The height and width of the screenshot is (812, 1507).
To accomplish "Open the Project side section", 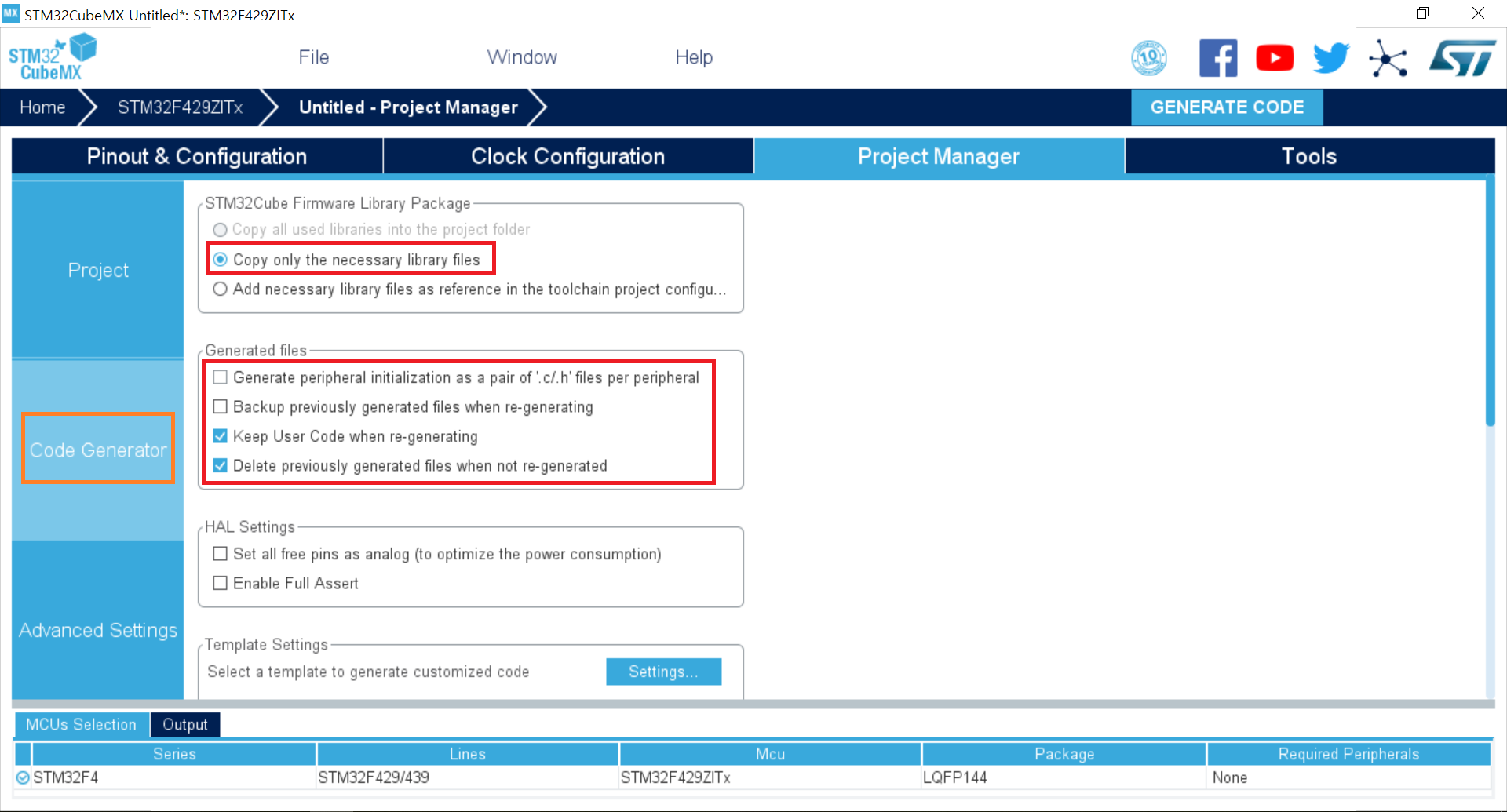I will pos(98,270).
